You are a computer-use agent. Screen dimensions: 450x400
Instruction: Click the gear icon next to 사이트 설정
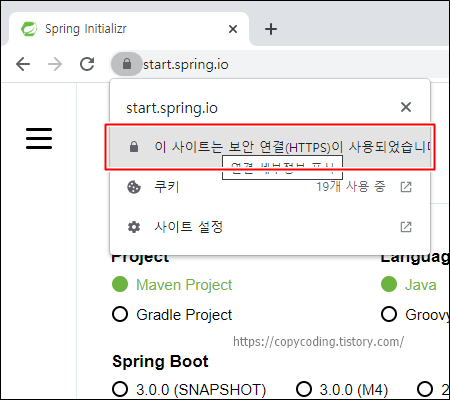click(x=134, y=227)
